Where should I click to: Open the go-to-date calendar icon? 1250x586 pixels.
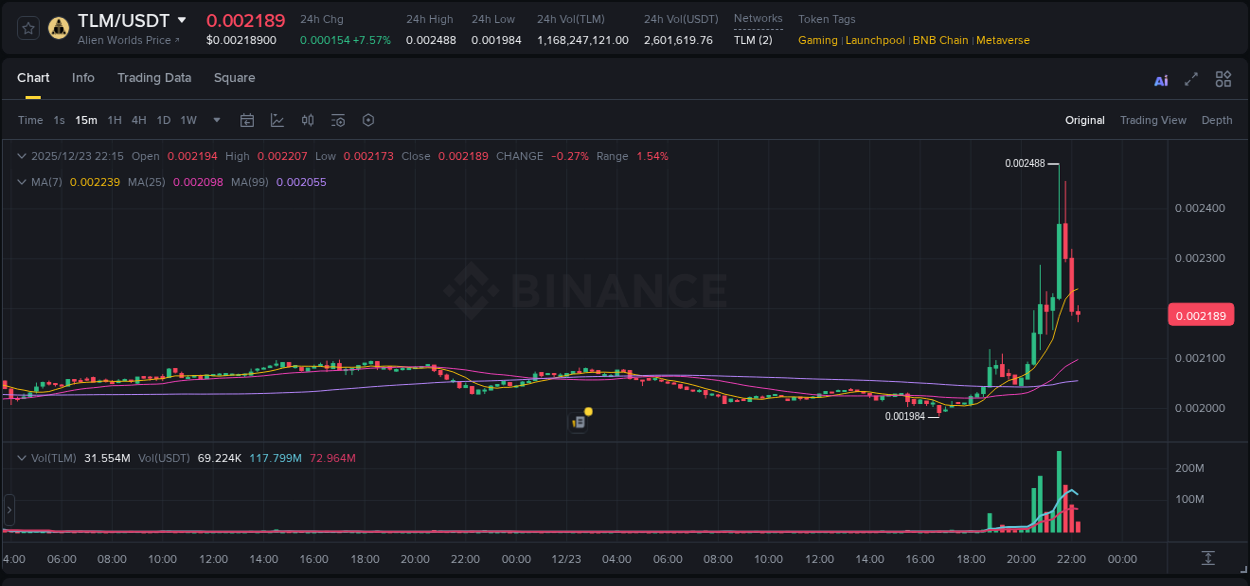[247, 120]
